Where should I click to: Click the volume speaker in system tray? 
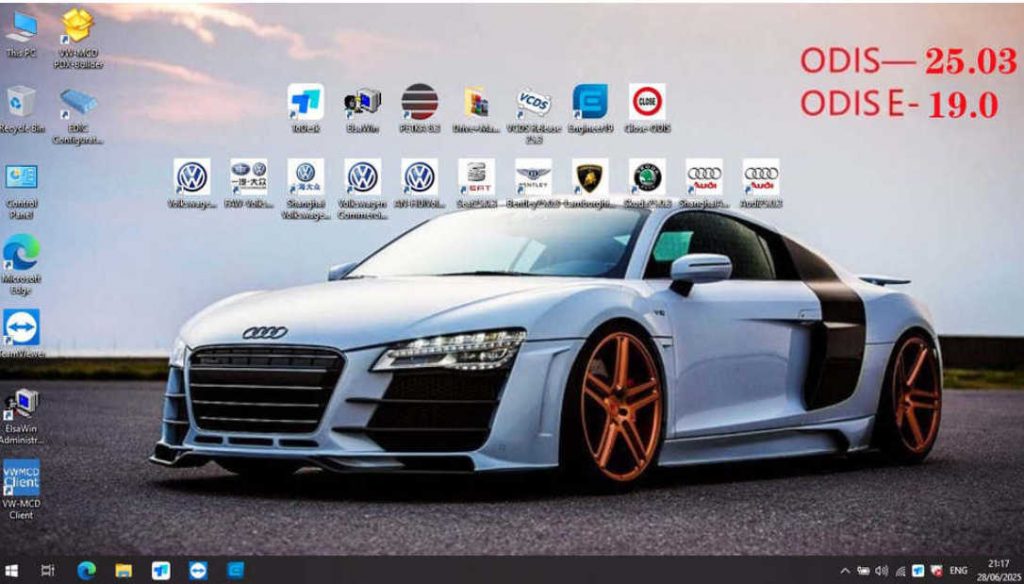(881, 571)
